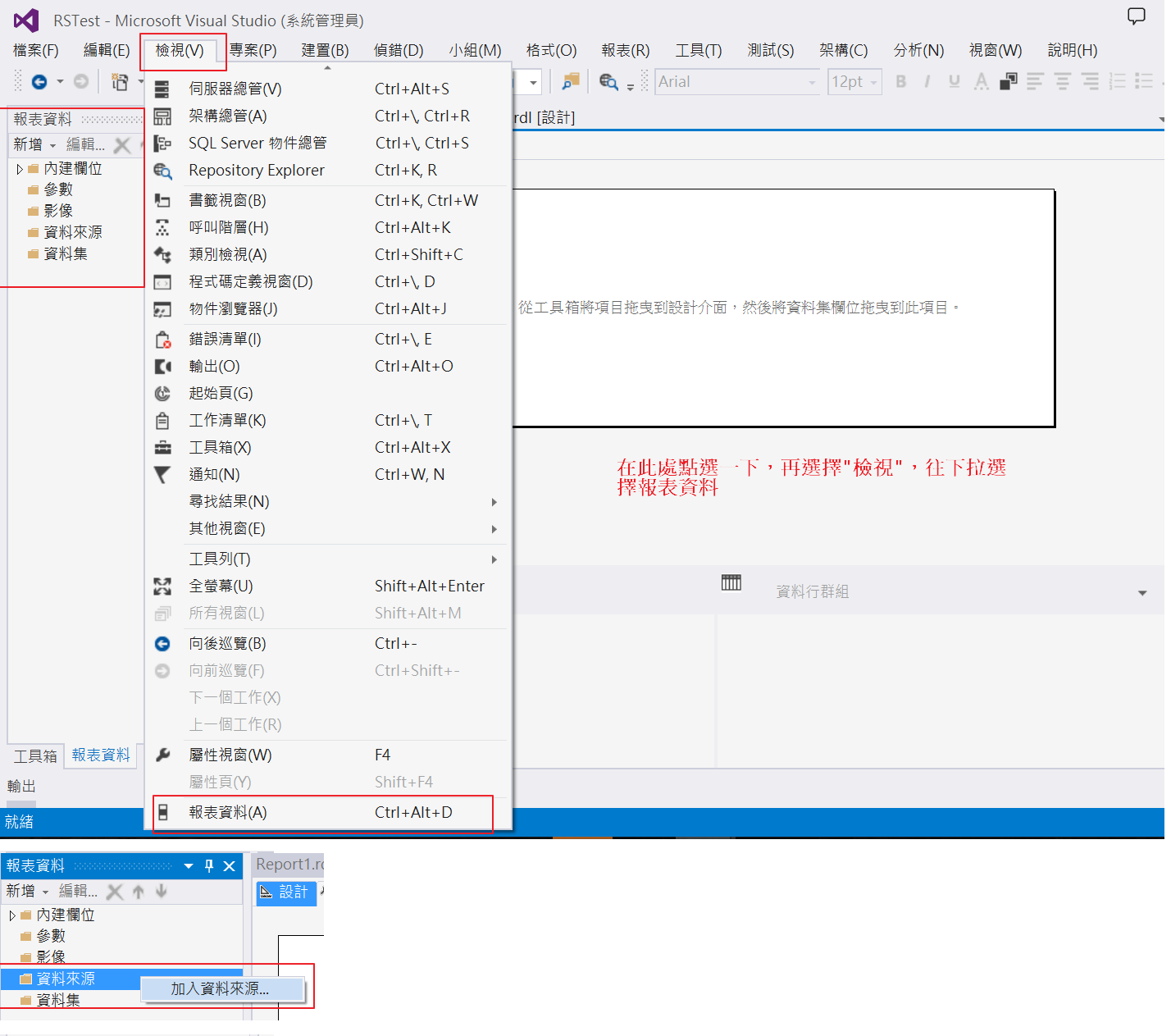1171x1036 pixels.
Task: Click 輸出 panel label
Action: tap(21, 786)
